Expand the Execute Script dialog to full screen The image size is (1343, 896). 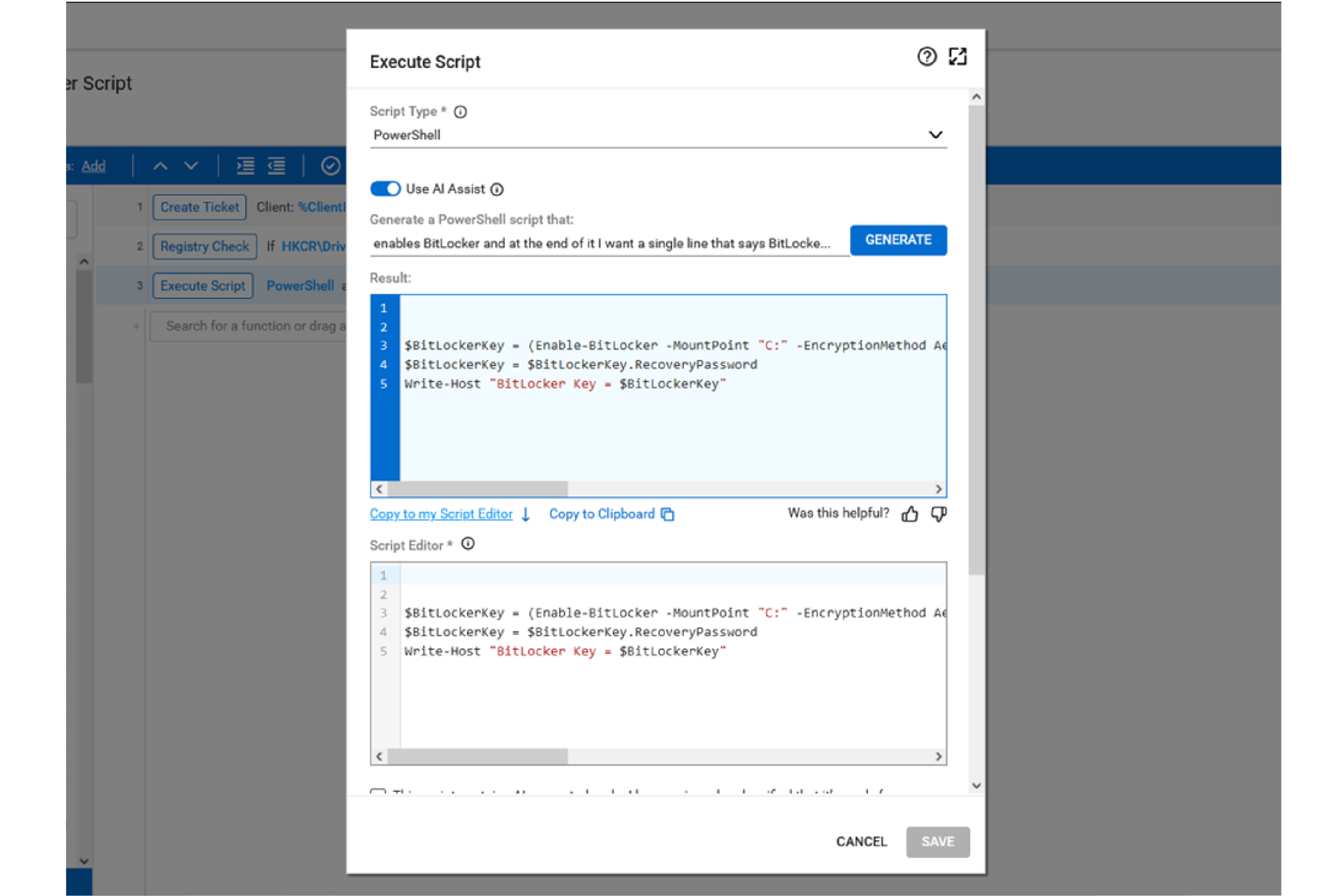[957, 57]
